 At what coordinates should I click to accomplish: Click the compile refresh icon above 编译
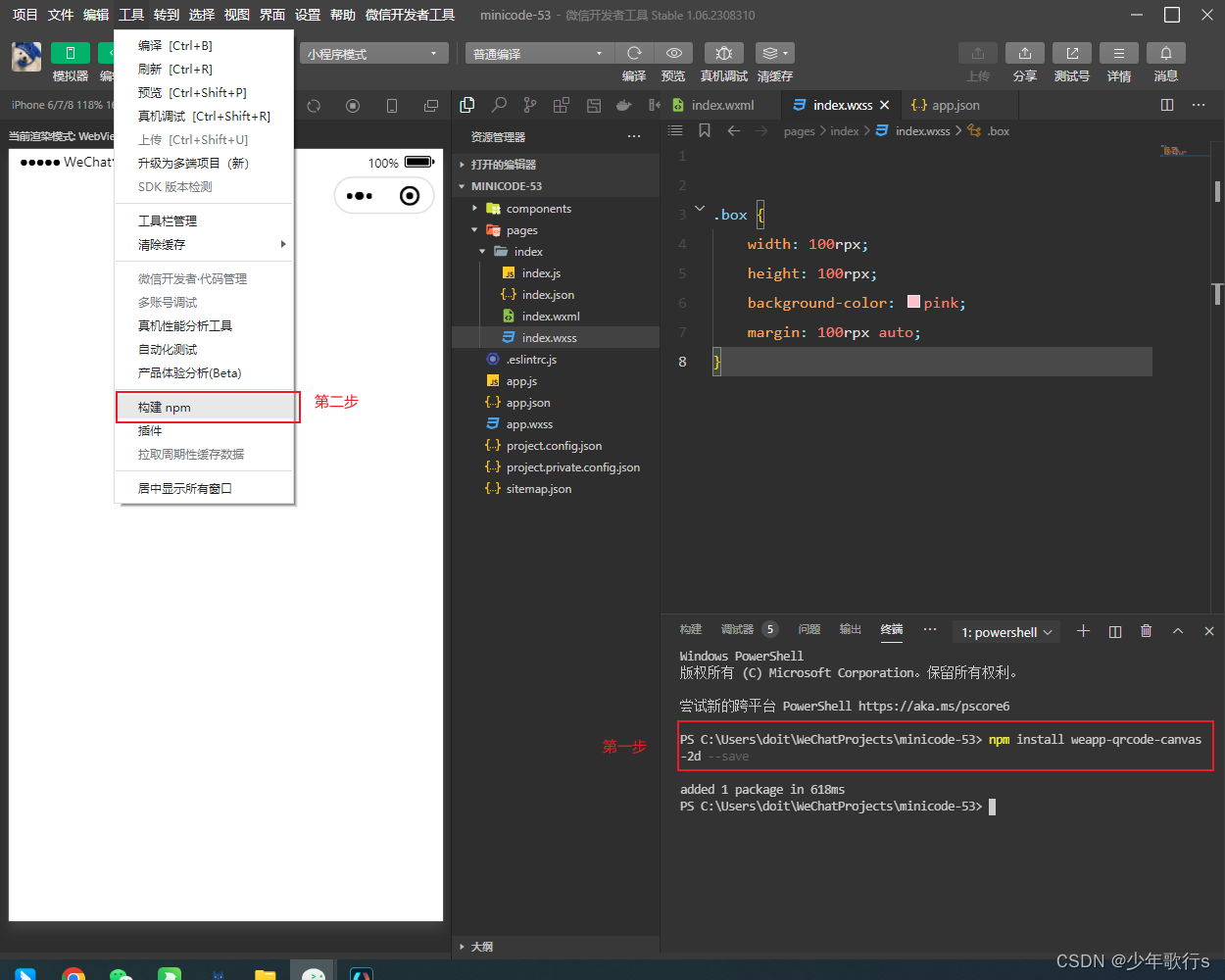pos(634,53)
